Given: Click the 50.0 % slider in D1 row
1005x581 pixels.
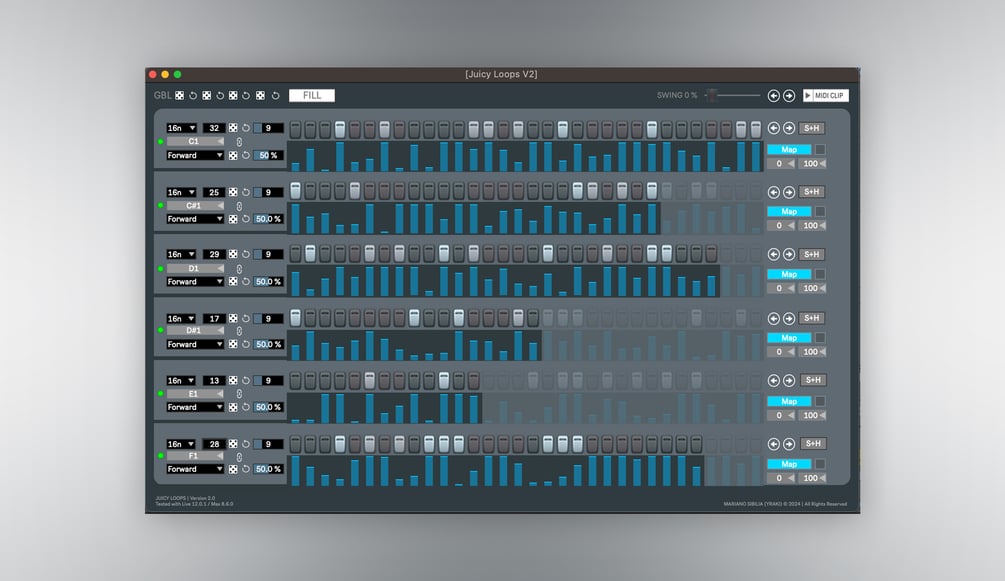Looking at the screenshot, I should [268, 282].
